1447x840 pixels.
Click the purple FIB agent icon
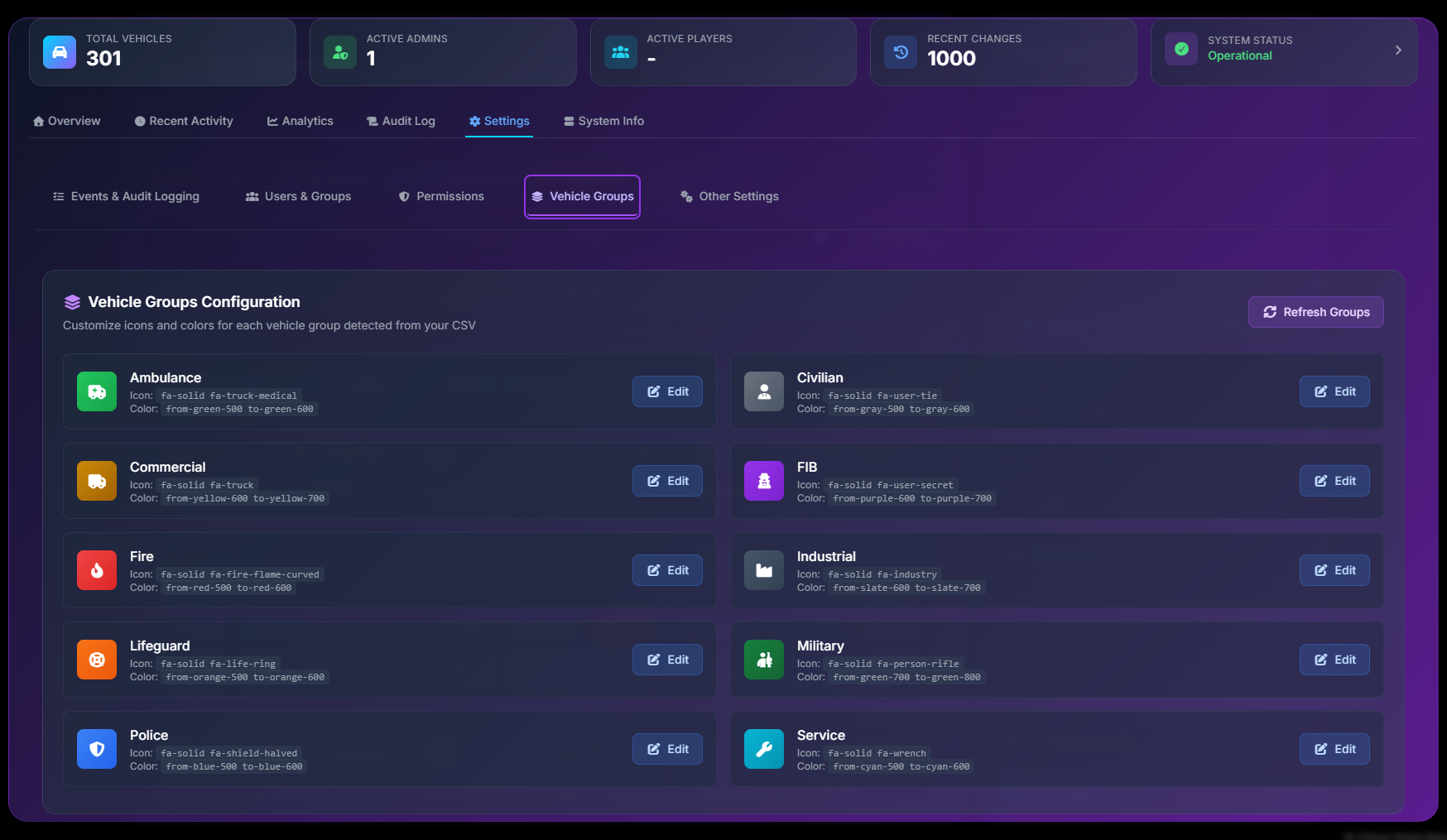coord(763,481)
